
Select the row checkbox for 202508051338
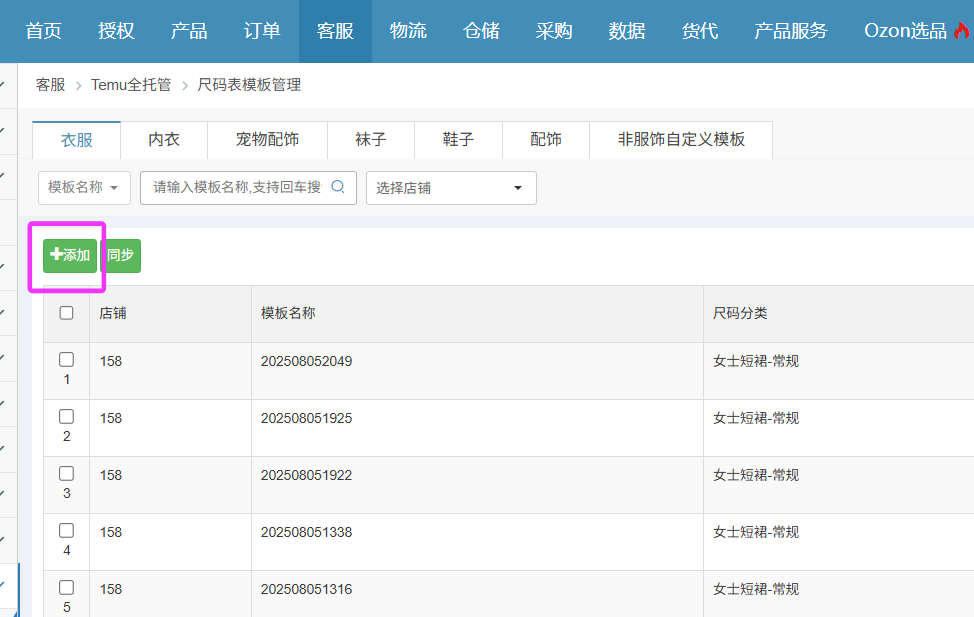click(x=67, y=531)
